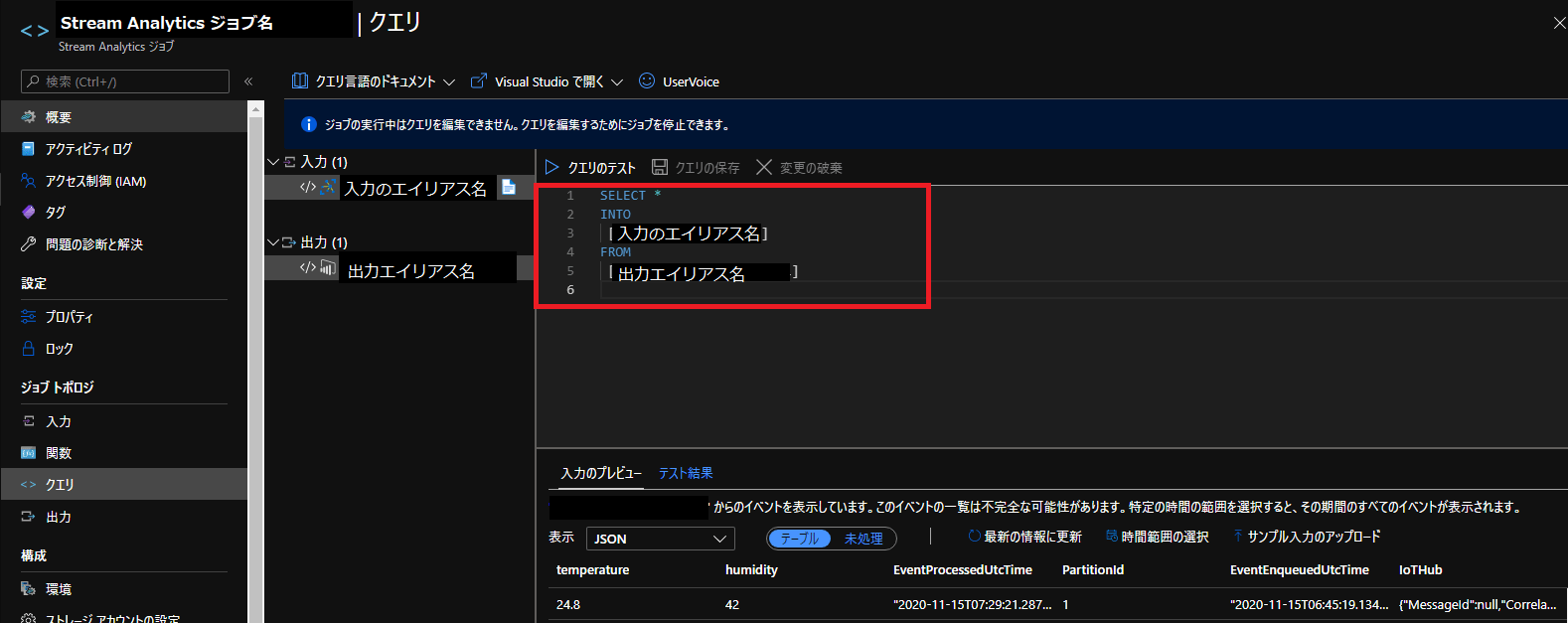Click the アクティビティ ログ icon
The image size is (1568, 623).
[28, 149]
